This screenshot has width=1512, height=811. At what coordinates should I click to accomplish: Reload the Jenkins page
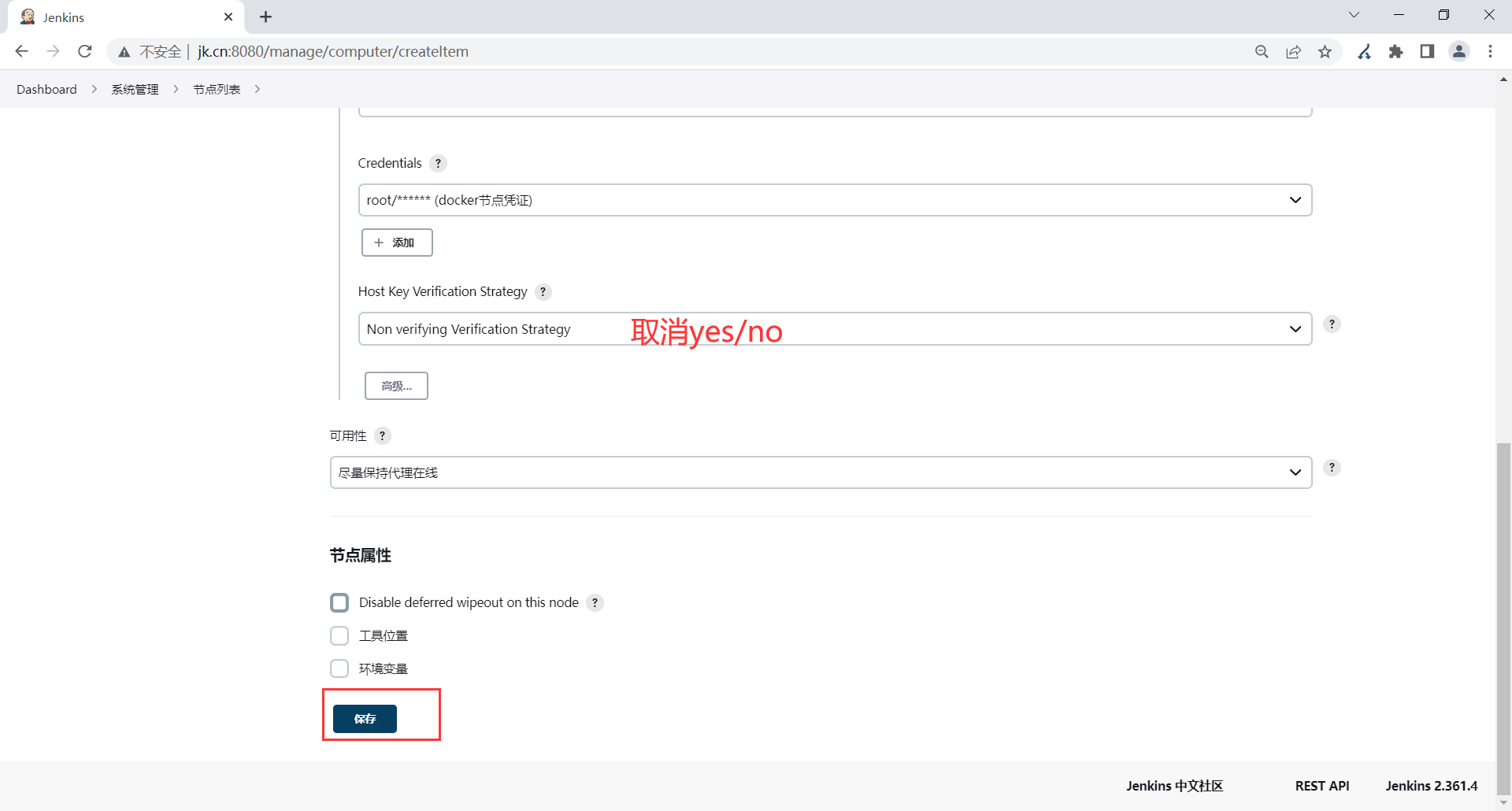coord(85,51)
